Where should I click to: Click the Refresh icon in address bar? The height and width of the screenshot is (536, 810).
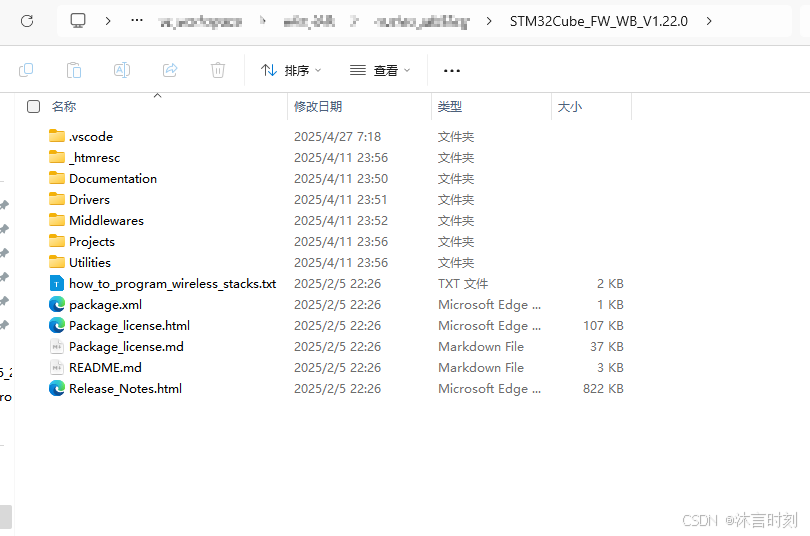click(x=27, y=21)
